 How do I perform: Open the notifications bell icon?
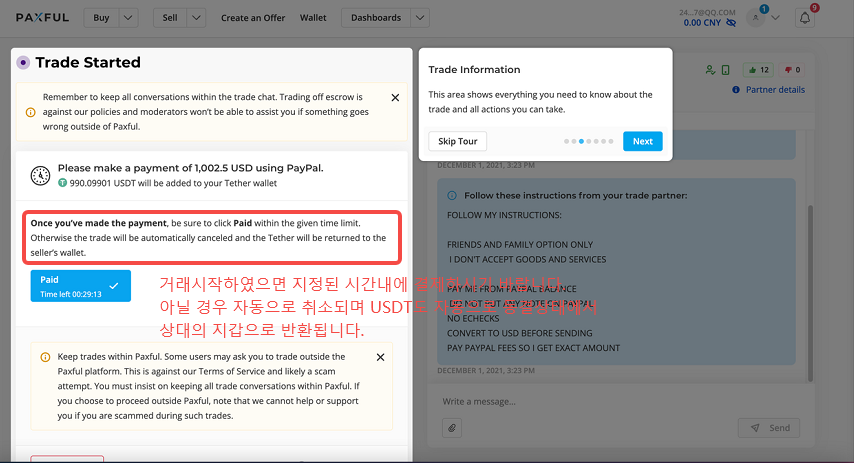(x=804, y=18)
